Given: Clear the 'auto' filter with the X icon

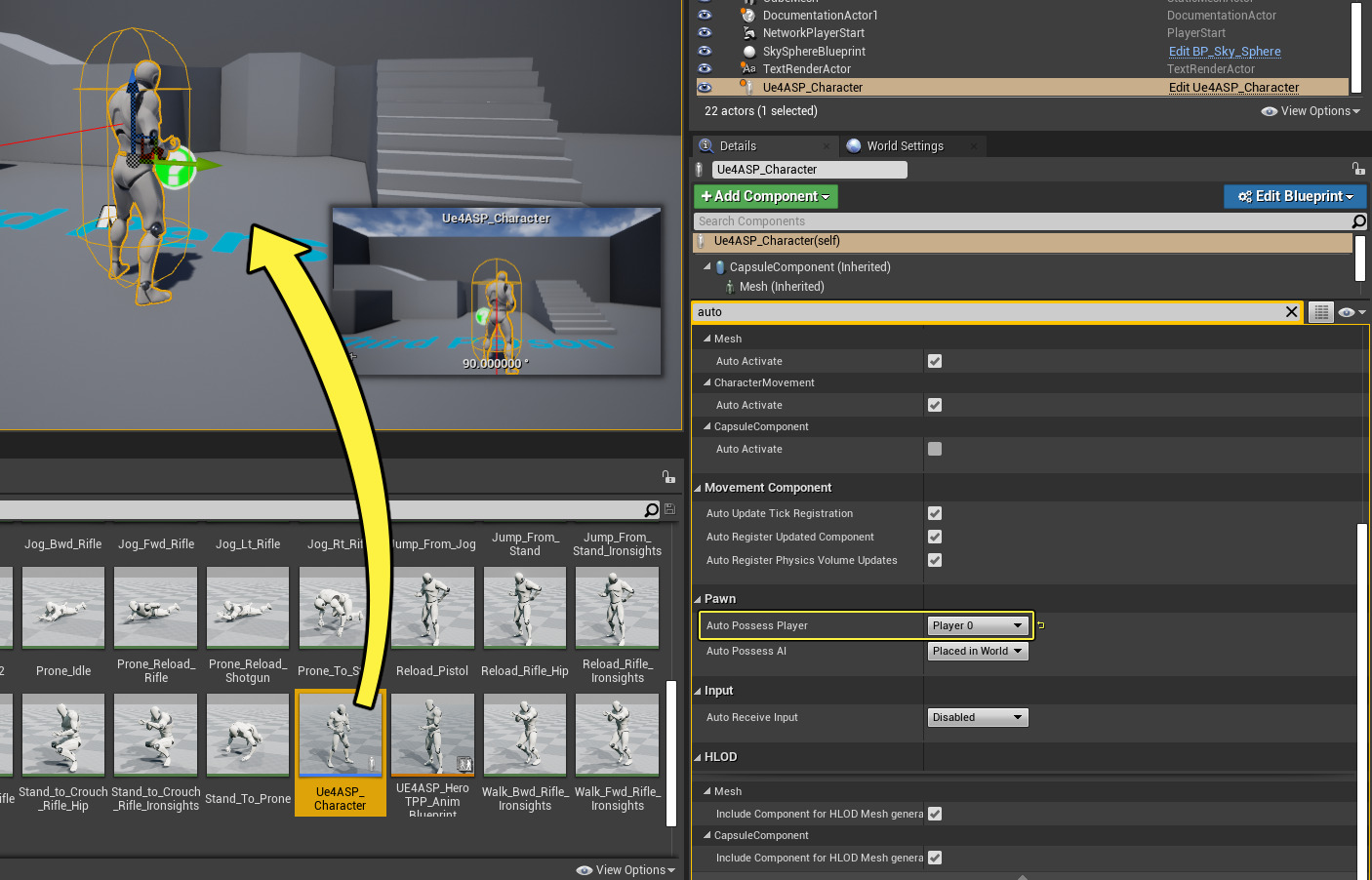Looking at the screenshot, I should (x=1291, y=311).
